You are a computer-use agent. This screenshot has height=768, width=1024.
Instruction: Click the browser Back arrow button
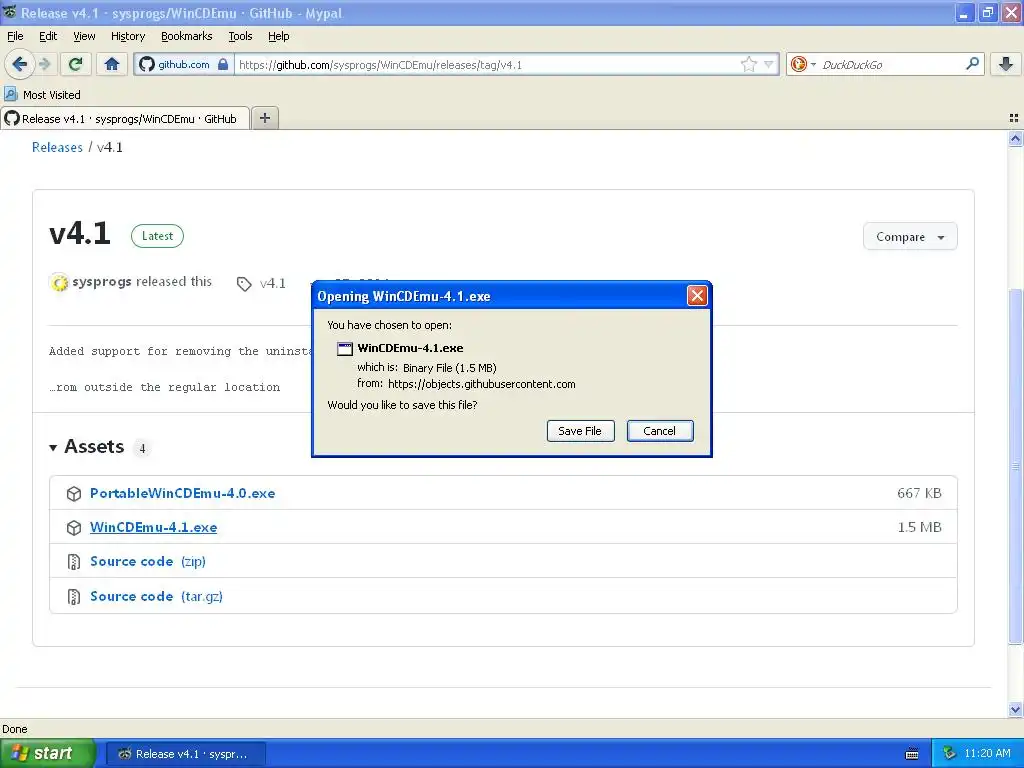click(x=19, y=64)
